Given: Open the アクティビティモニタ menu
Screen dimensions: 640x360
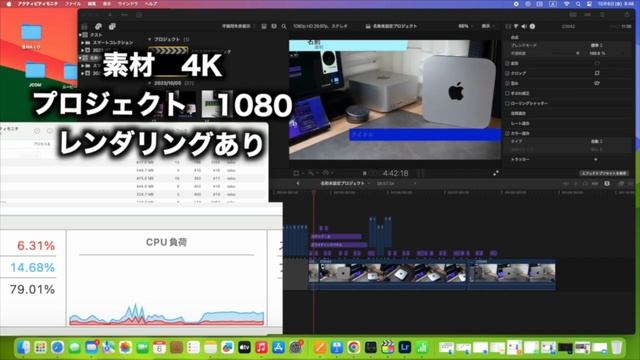Looking at the screenshot, I should tap(38, 4).
